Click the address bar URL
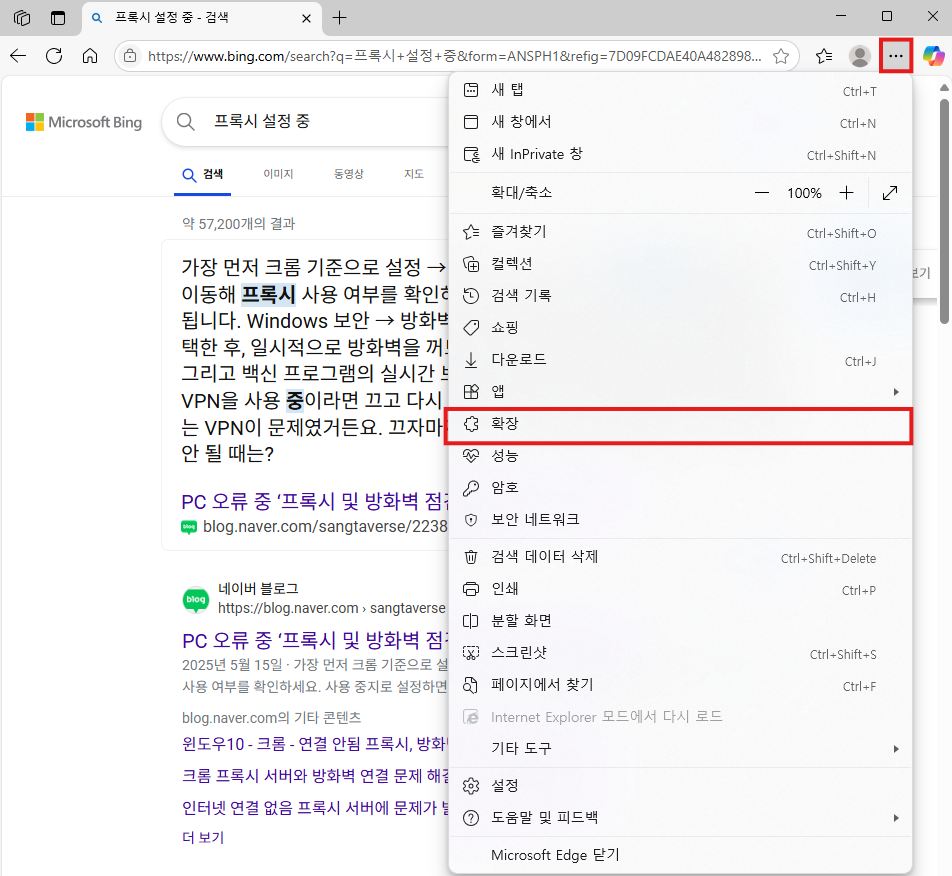This screenshot has width=952, height=876. coord(454,56)
